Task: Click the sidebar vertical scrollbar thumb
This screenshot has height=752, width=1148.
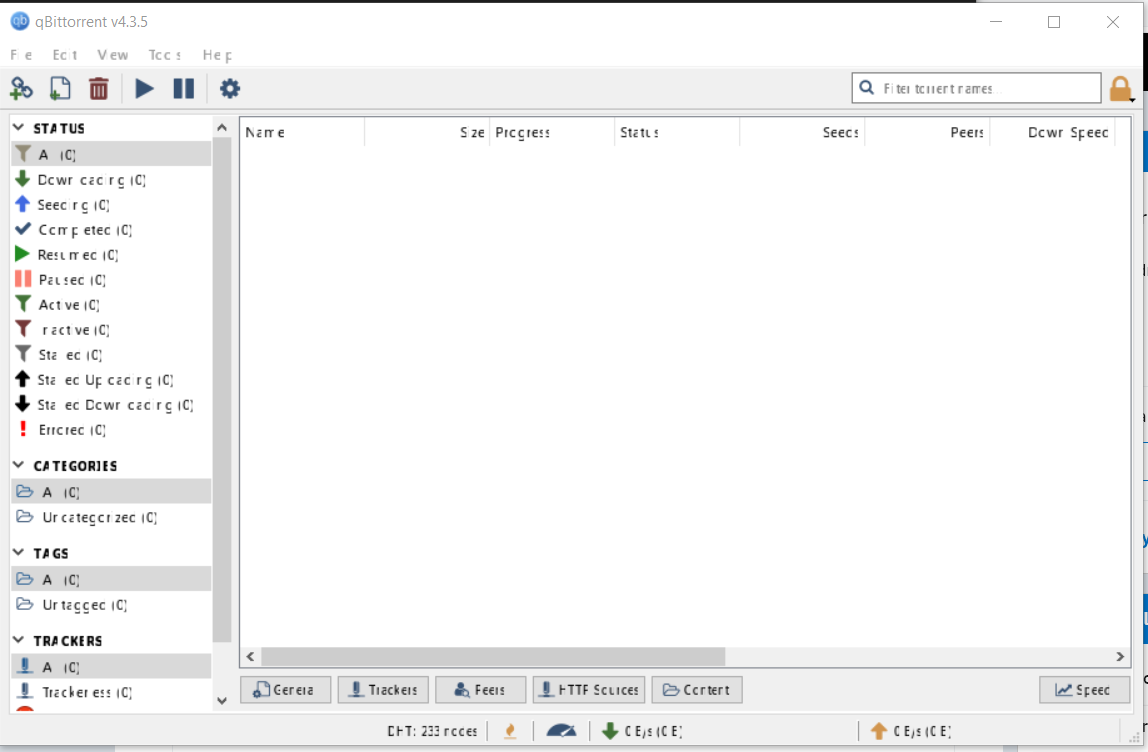Action: click(x=222, y=390)
